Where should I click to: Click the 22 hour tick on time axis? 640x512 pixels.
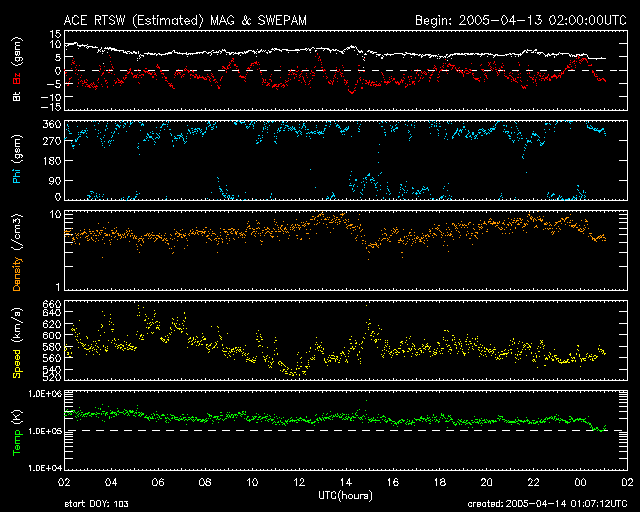534,482
